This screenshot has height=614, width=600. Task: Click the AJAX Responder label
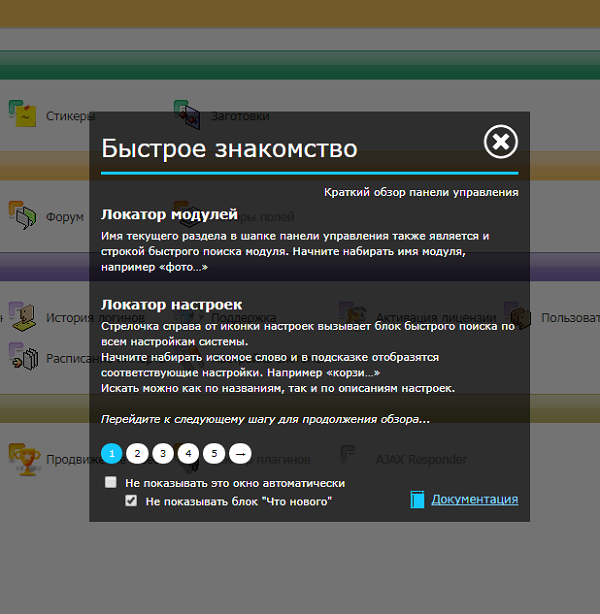point(421,459)
